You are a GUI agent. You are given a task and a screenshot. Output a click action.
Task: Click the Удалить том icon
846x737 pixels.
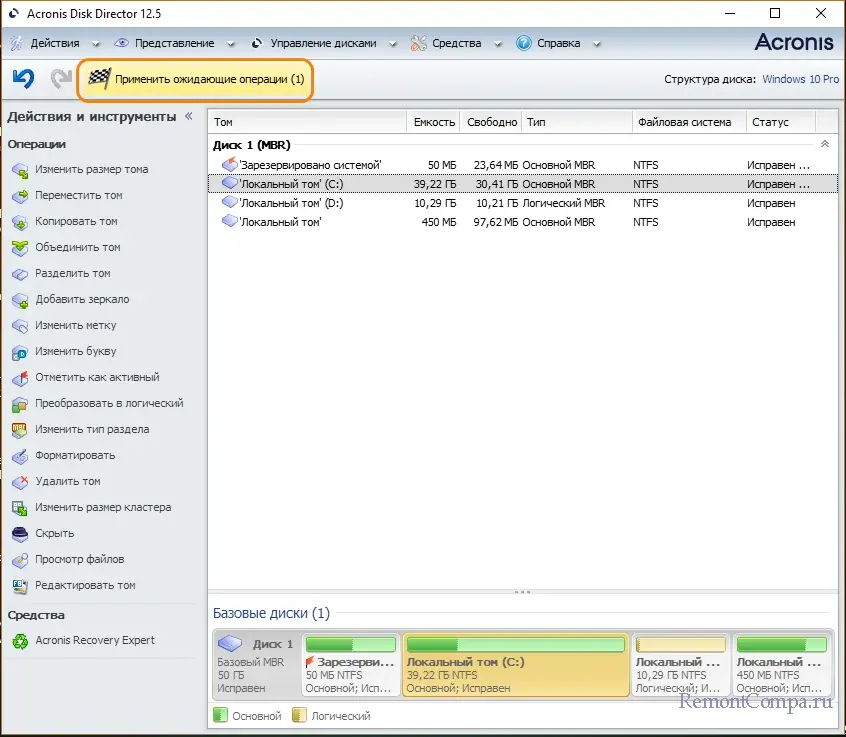point(20,482)
